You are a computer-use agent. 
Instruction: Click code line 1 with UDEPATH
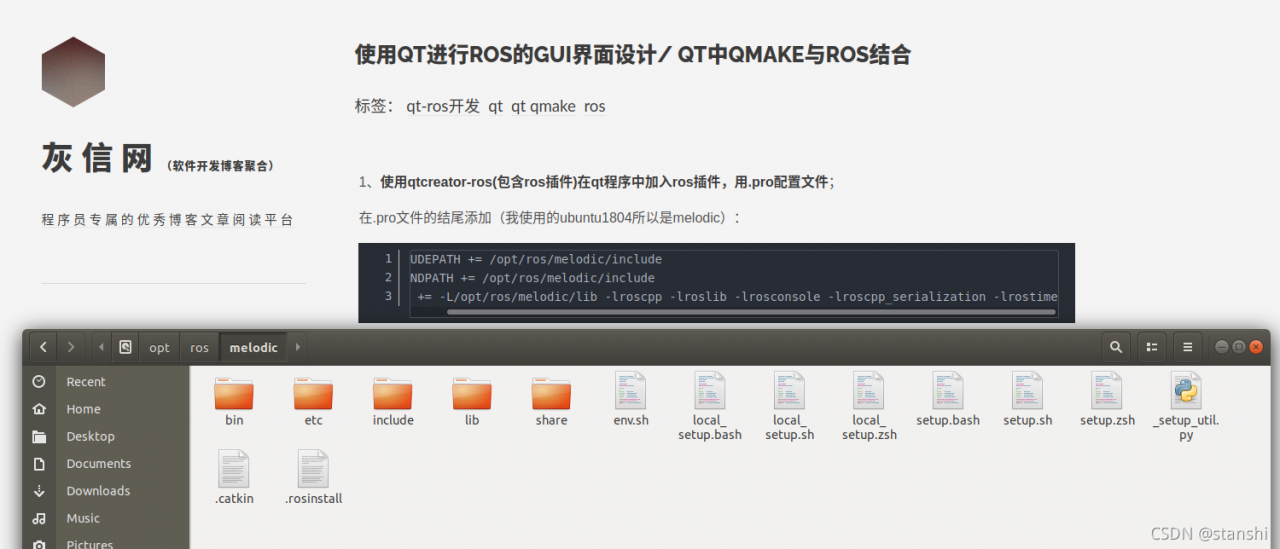tap(536, 259)
